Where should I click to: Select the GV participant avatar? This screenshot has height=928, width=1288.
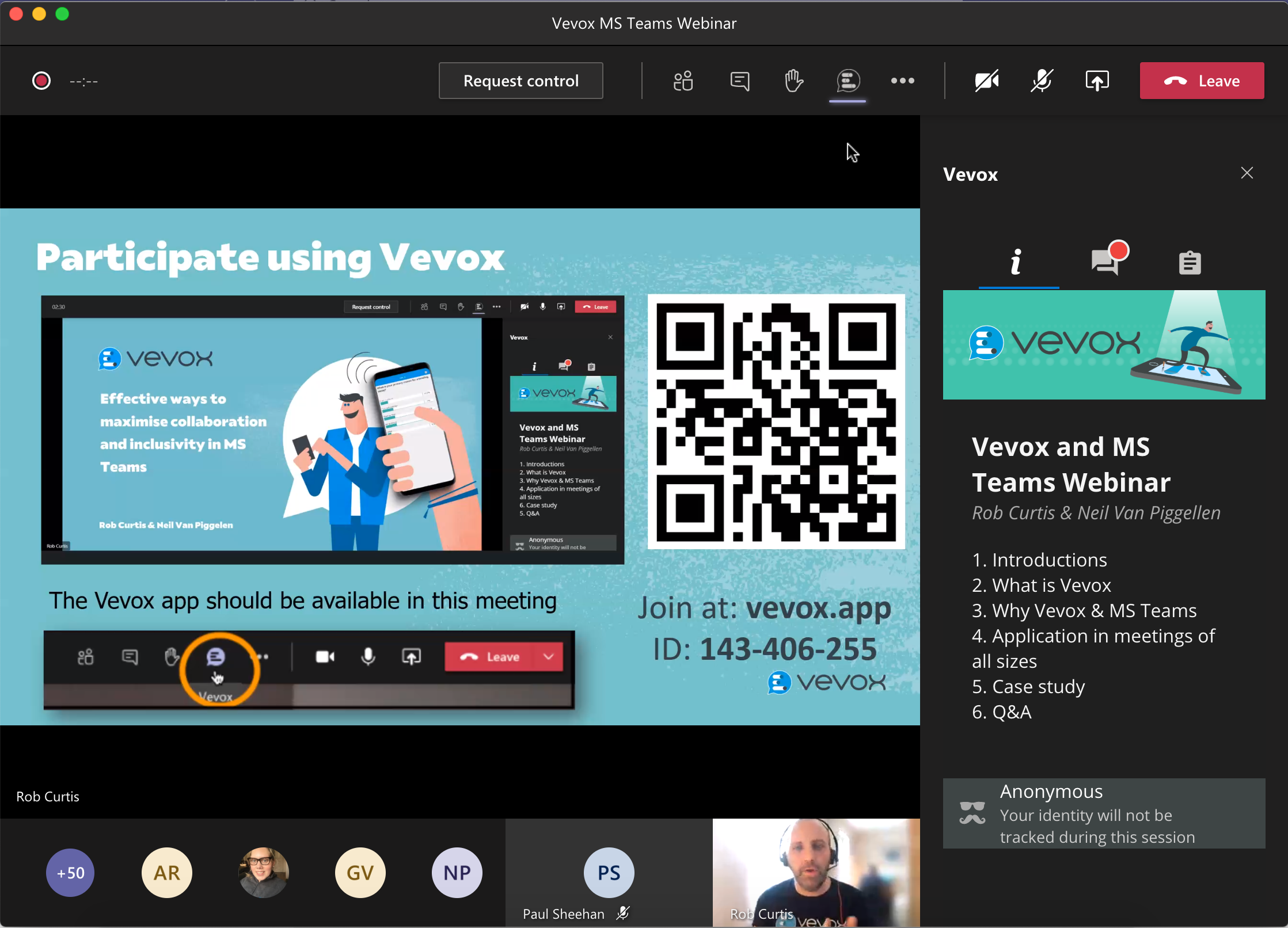[x=360, y=873]
